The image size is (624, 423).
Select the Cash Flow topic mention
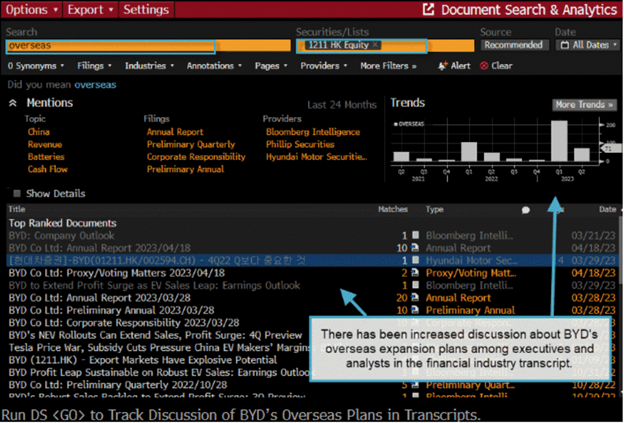[x=48, y=169]
